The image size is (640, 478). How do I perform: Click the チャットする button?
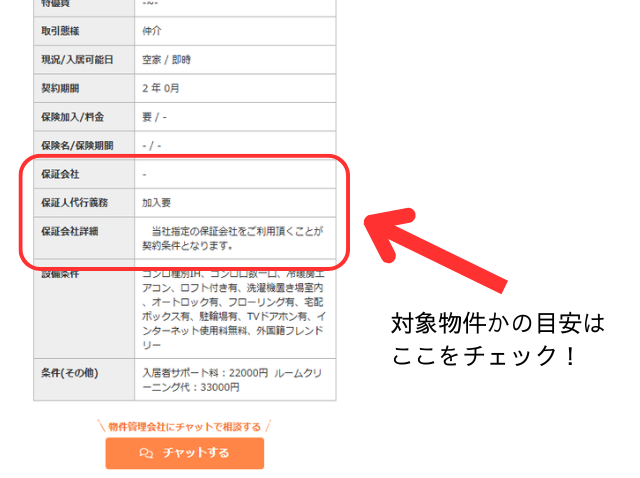[185, 453]
